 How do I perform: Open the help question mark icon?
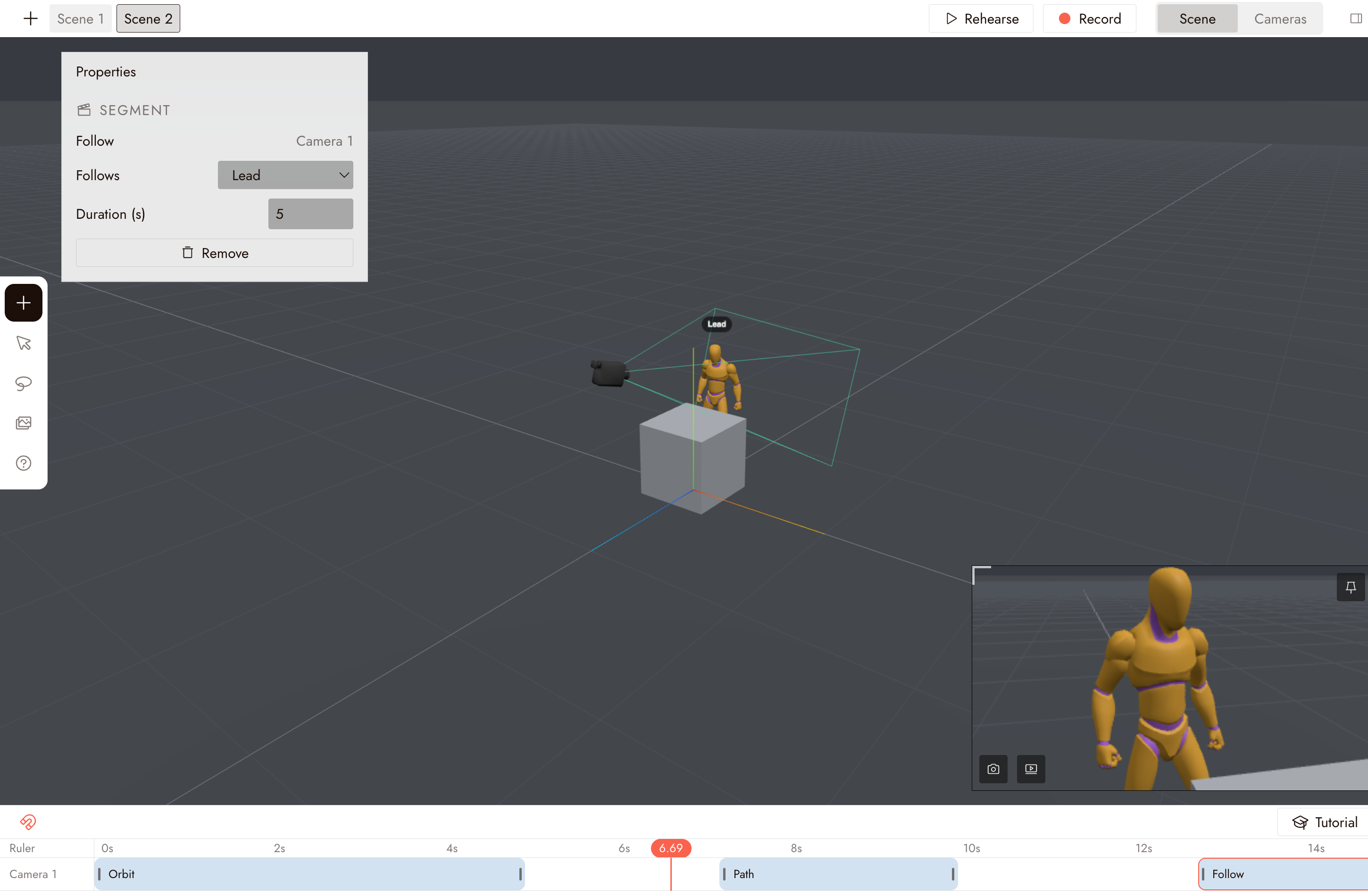click(24, 463)
